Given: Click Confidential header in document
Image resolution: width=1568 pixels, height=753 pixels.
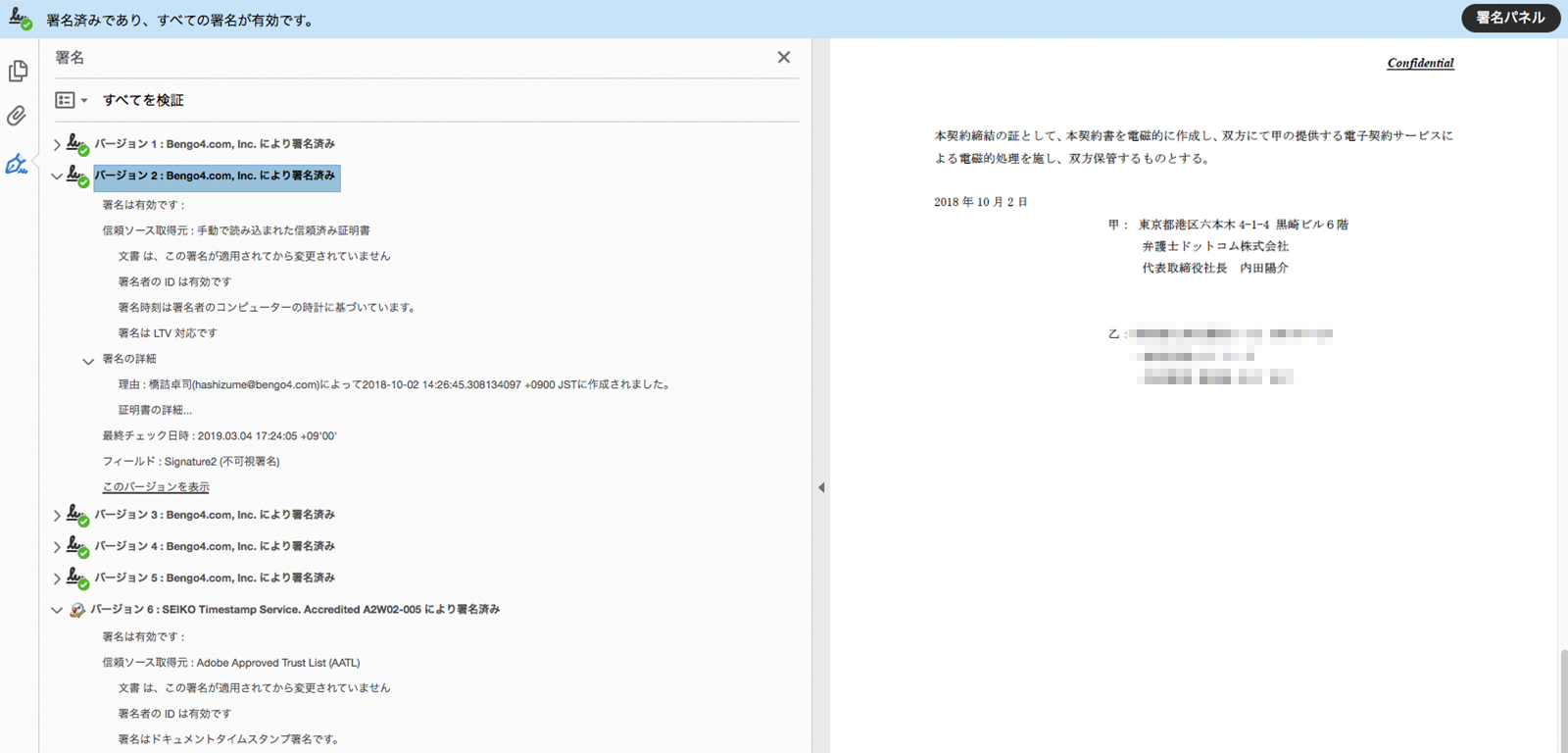Looking at the screenshot, I should tap(1420, 63).
